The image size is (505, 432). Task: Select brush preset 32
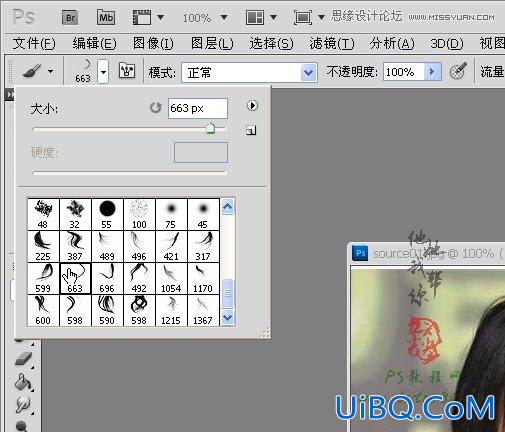coord(75,214)
